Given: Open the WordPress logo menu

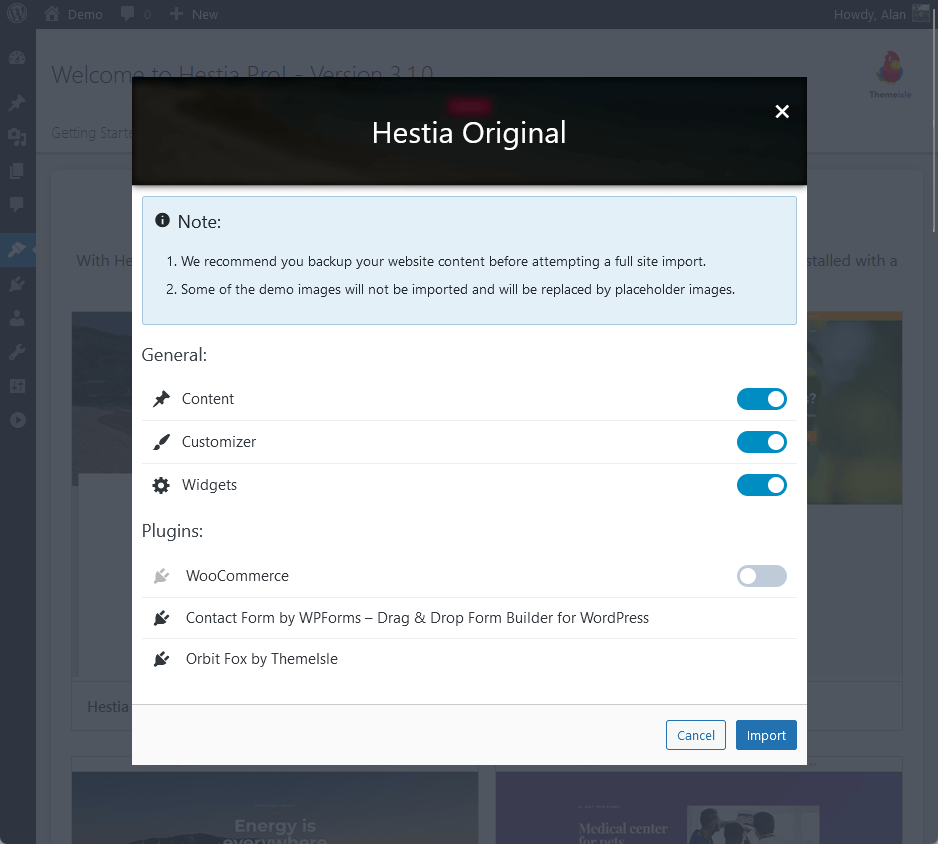Looking at the screenshot, I should [x=17, y=14].
